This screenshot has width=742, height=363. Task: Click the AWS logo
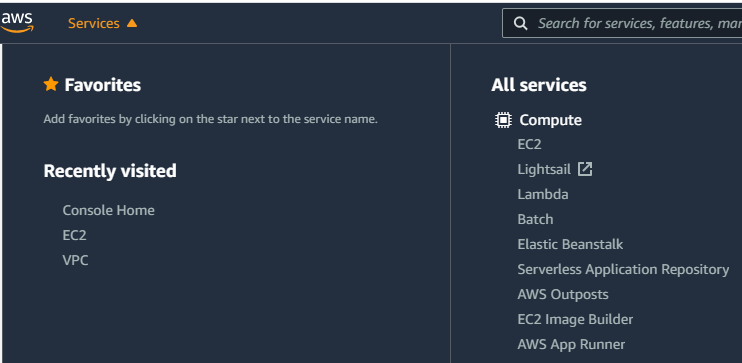tap(17, 22)
